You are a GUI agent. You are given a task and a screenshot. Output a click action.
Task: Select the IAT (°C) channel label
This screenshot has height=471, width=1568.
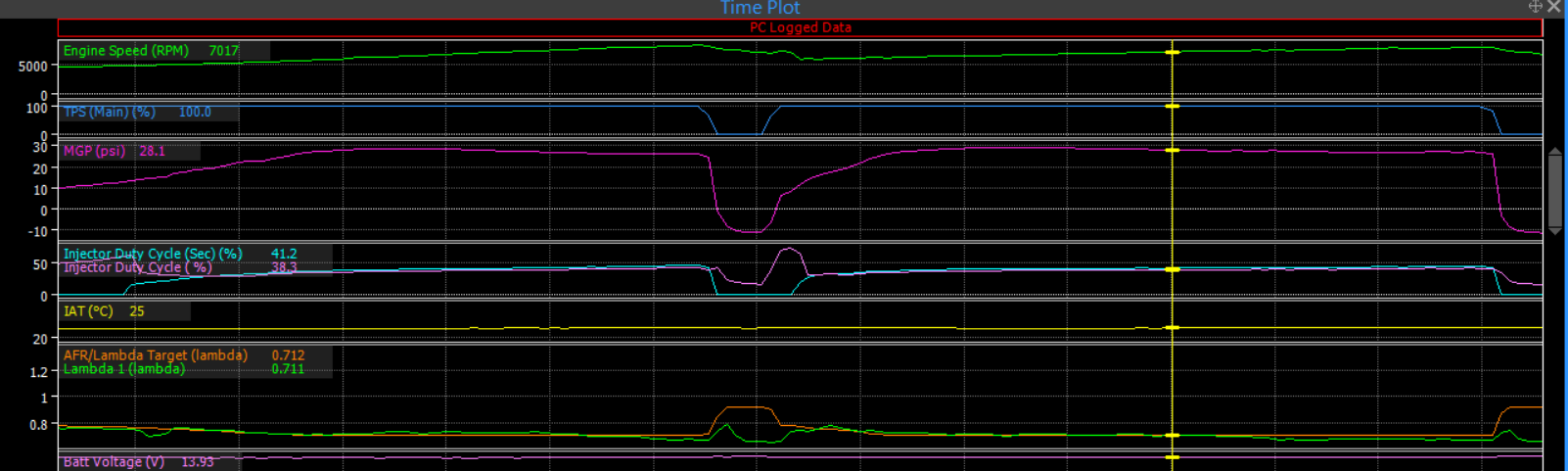point(88,311)
